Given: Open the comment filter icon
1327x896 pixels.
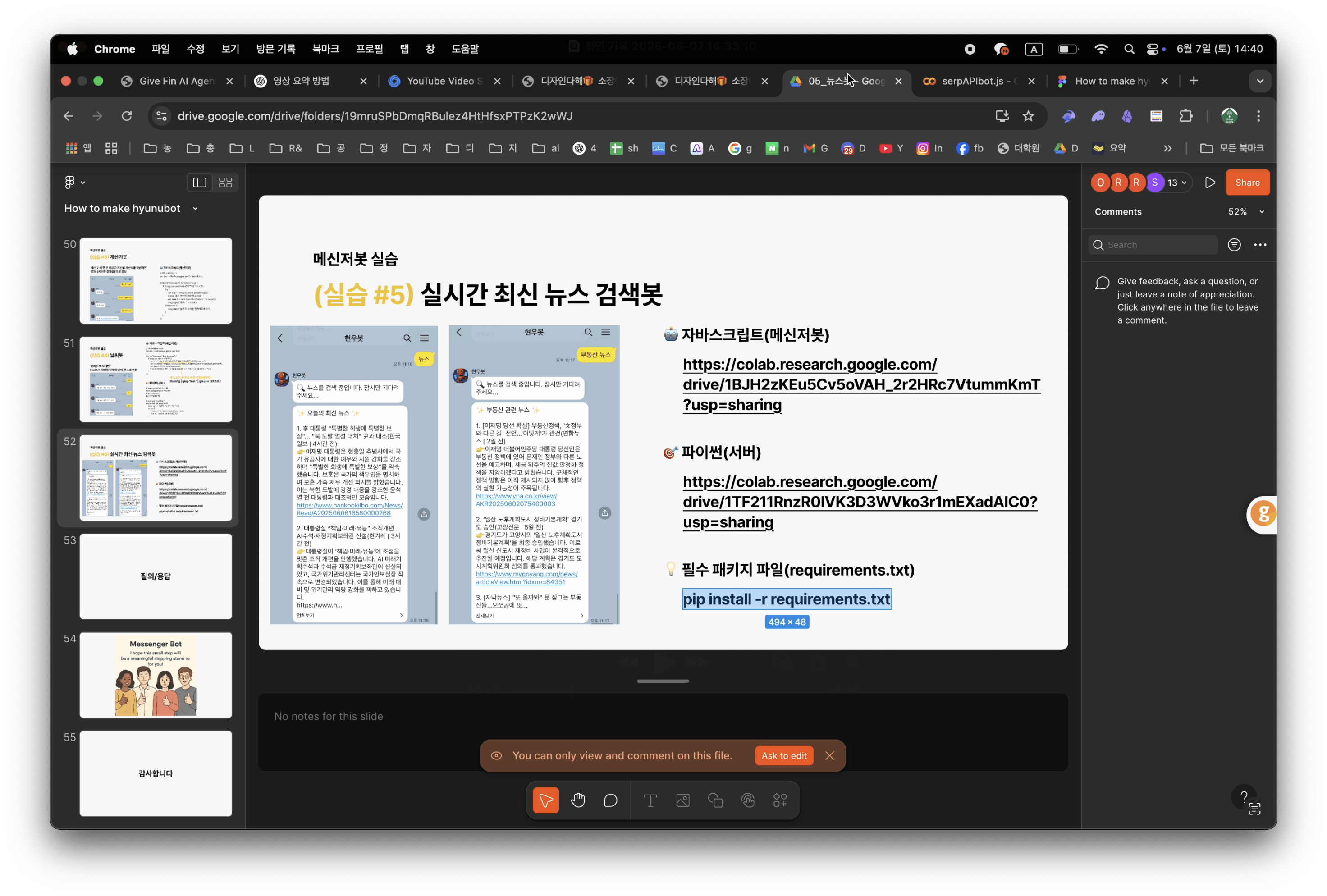Looking at the screenshot, I should click(x=1234, y=244).
